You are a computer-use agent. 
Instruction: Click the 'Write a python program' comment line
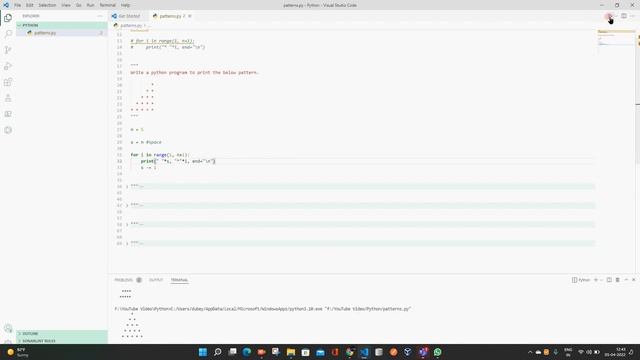[x=194, y=72]
